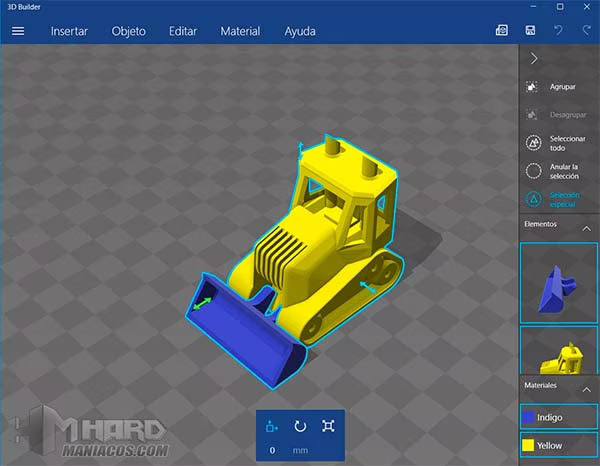This screenshot has width=600, height=466.
Task: Select the scale tool icon
Action: [328, 426]
